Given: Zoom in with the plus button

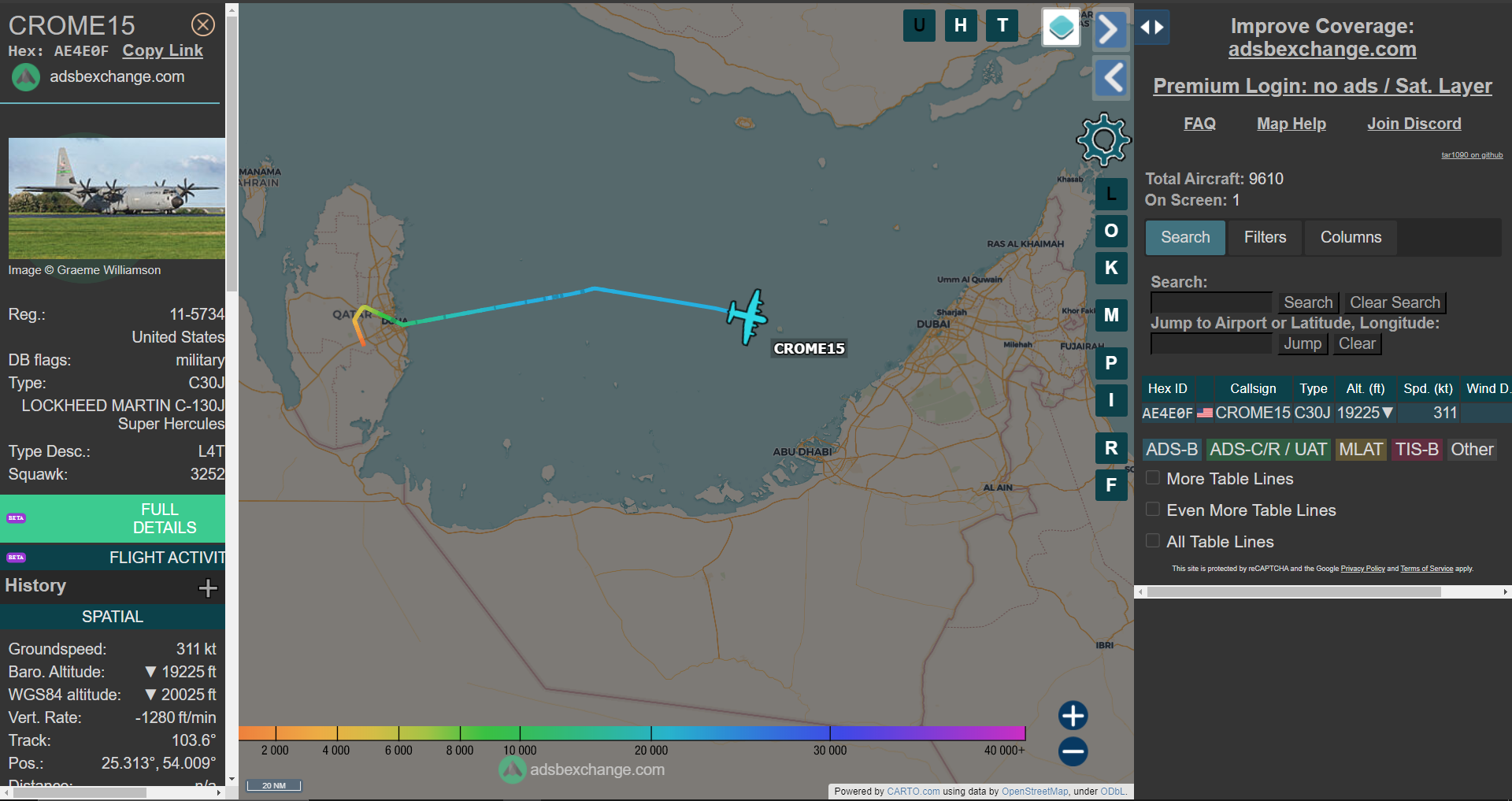Looking at the screenshot, I should point(1073,715).
